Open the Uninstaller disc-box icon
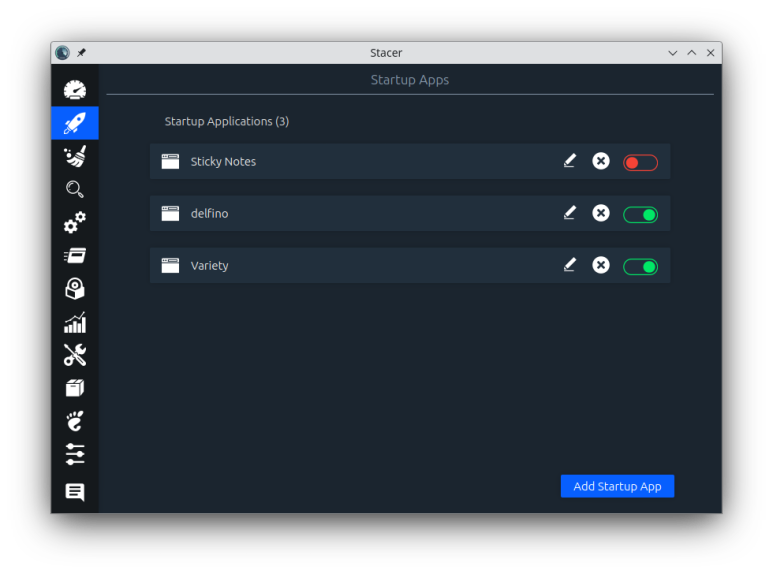 pos(75,288)
